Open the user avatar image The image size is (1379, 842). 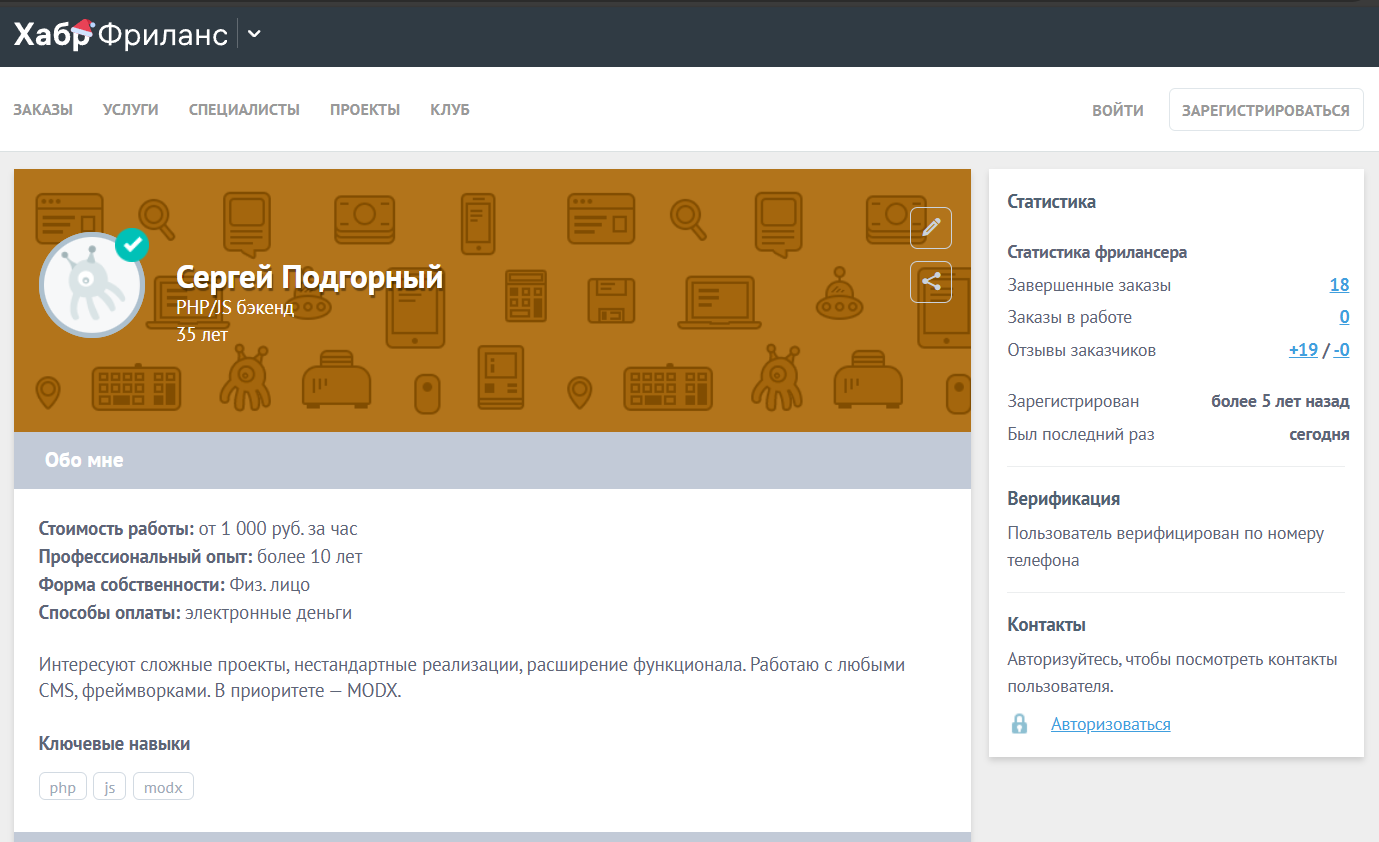coord(92,286)
